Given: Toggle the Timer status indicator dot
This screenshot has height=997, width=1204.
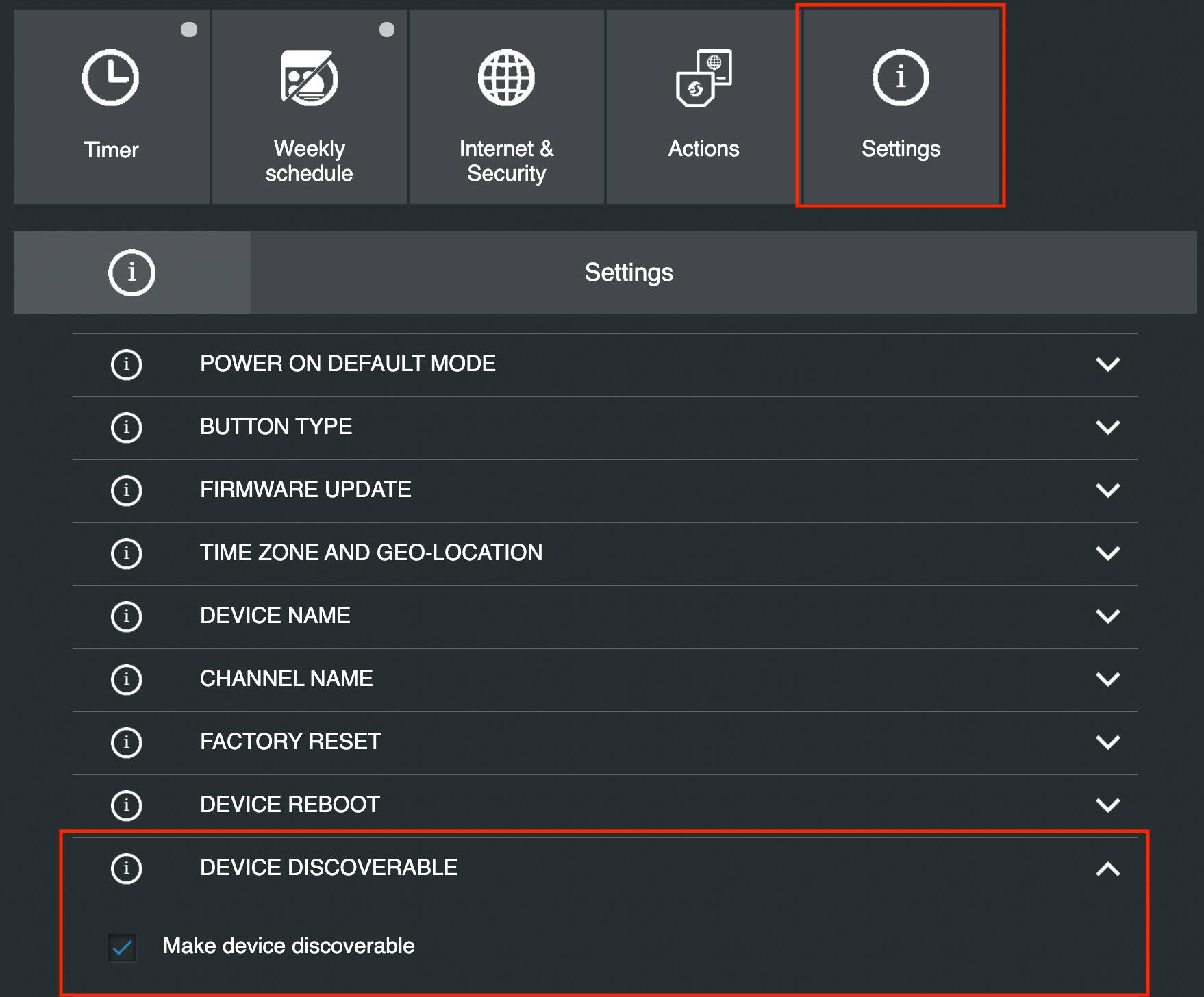Looking at the screenshot, I should coord(189,29).
